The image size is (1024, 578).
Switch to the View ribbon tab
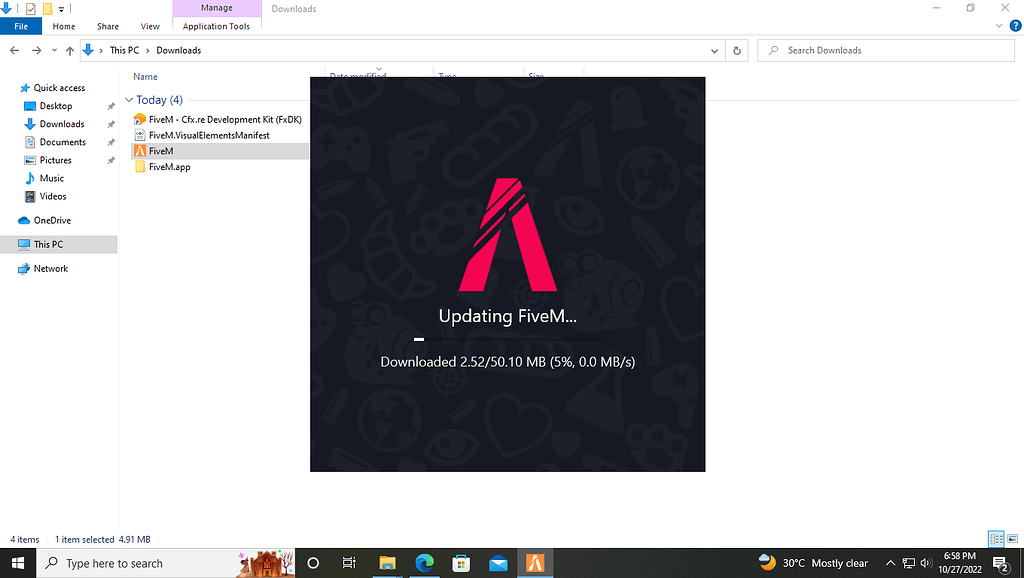pos(149,26)
